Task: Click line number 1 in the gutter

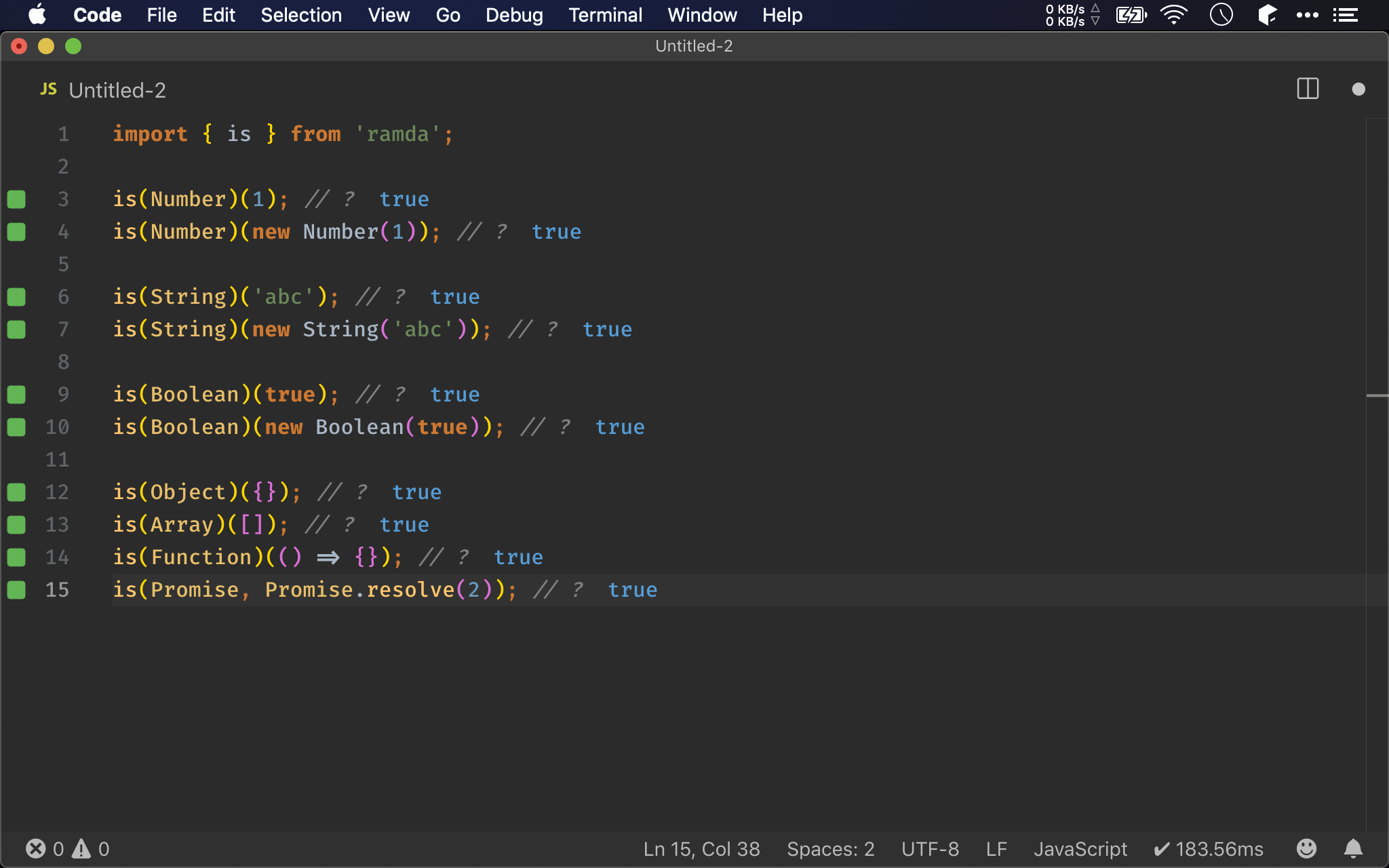Action: tap(63, 134)
